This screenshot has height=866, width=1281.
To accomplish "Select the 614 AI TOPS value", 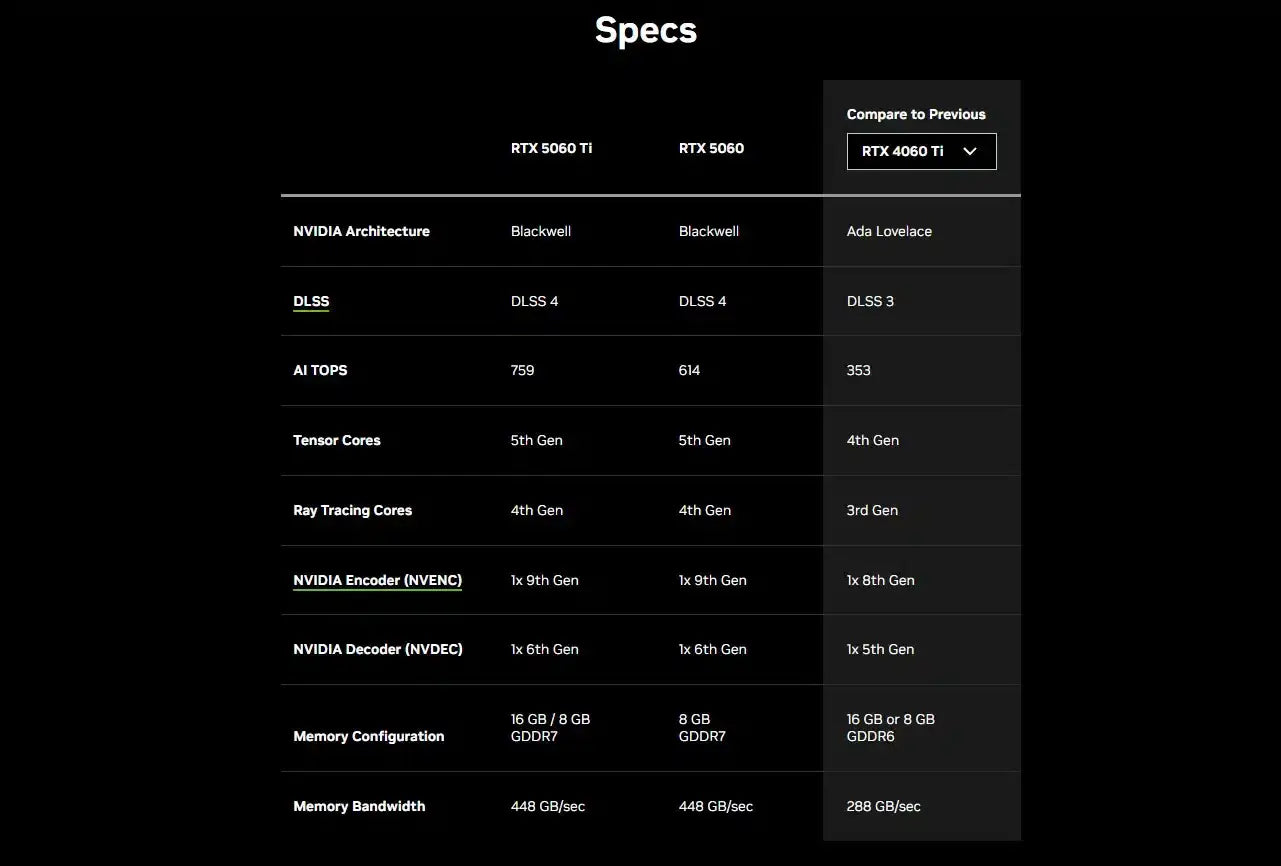I will (x=689, y=370).
